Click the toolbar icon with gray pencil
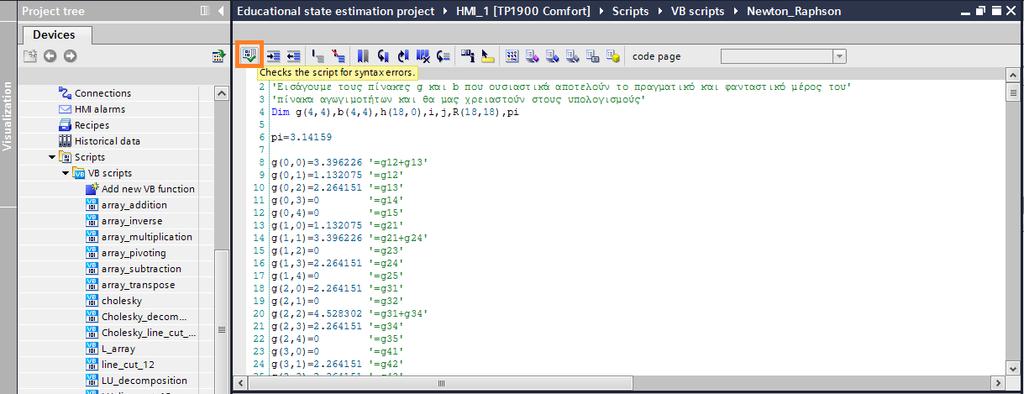Screen dimensions: 1024x394 click(x=572, y=57)
